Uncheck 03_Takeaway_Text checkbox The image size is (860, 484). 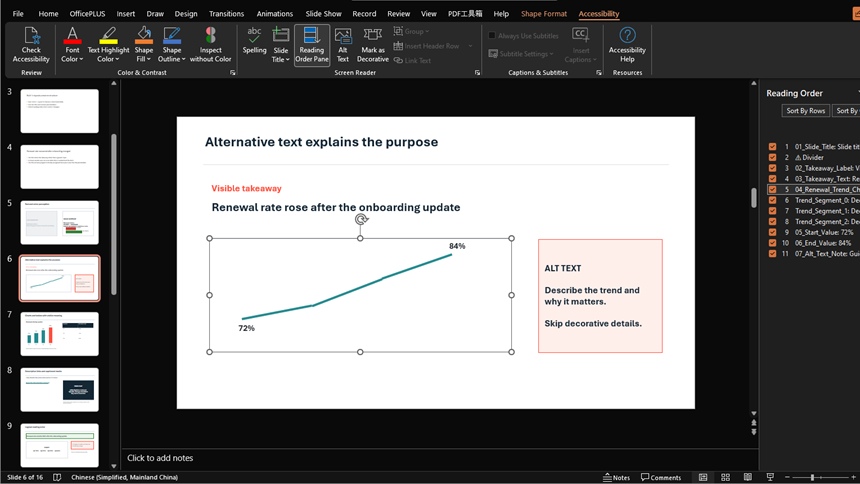(772, 179)
